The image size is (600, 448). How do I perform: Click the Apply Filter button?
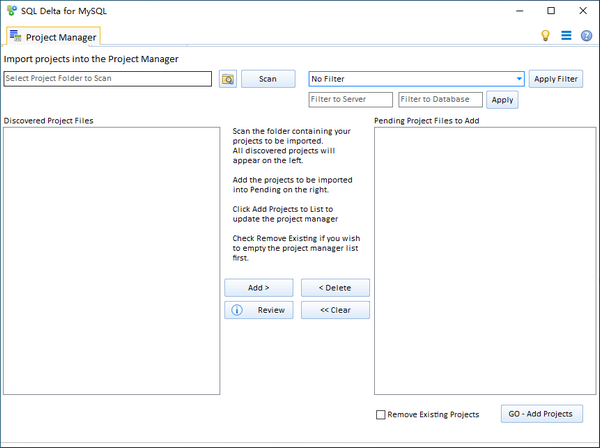[x=556, y=79]
